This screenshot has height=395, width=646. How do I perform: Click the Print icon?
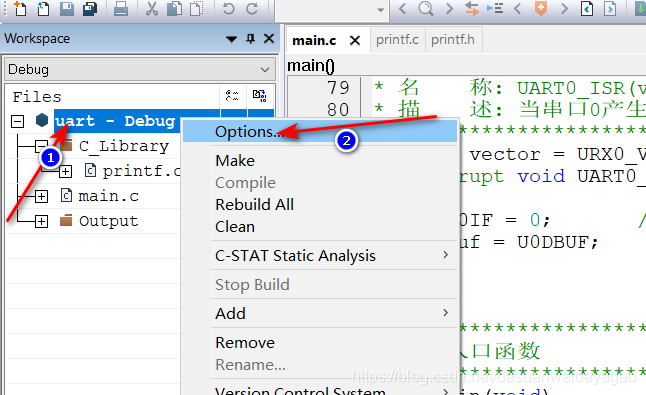pos(120,8)
